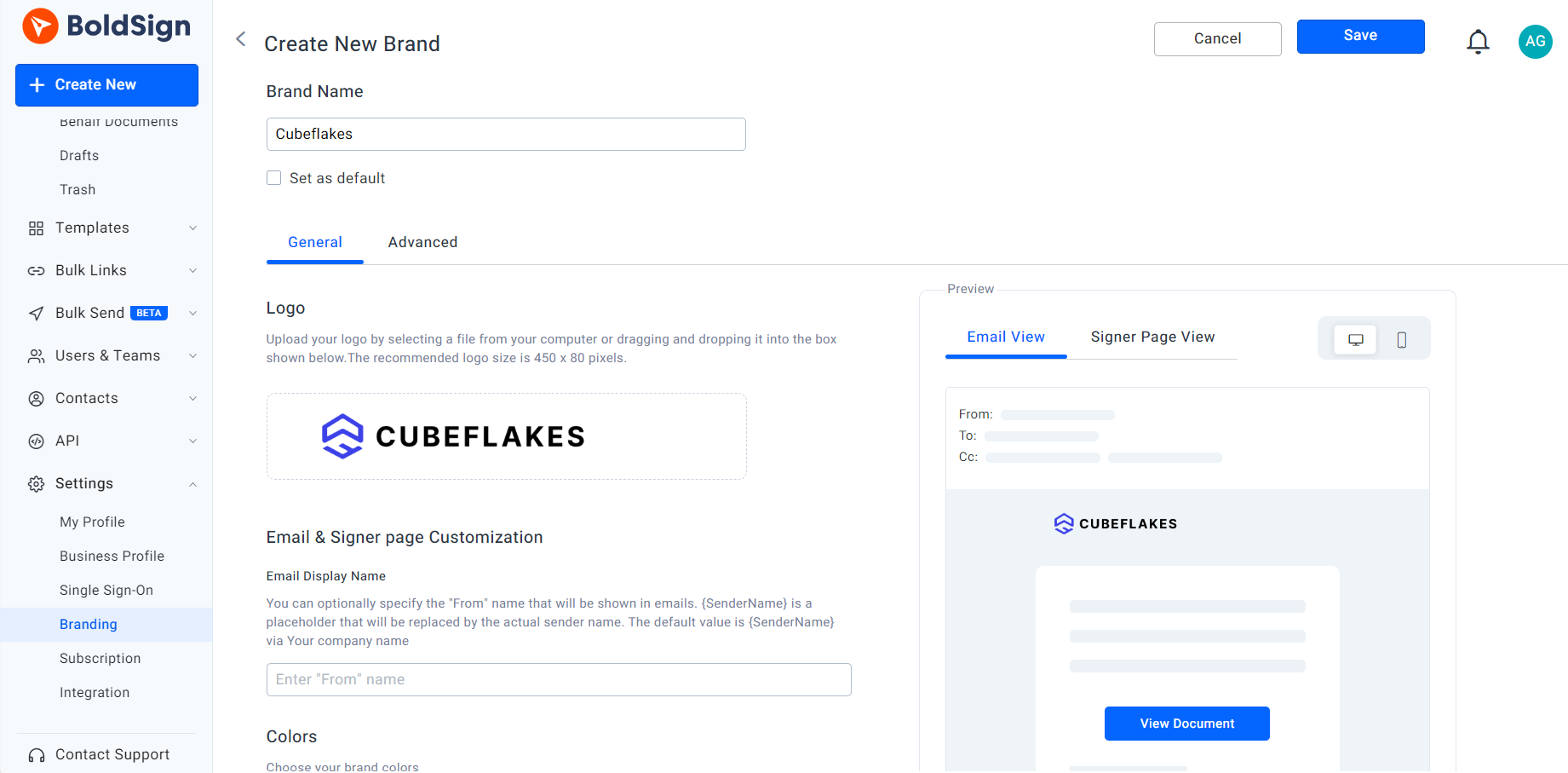Select the Signer Page View tab
Viewport: 1568px width, 773px height.
click(x=1152, y=337)
